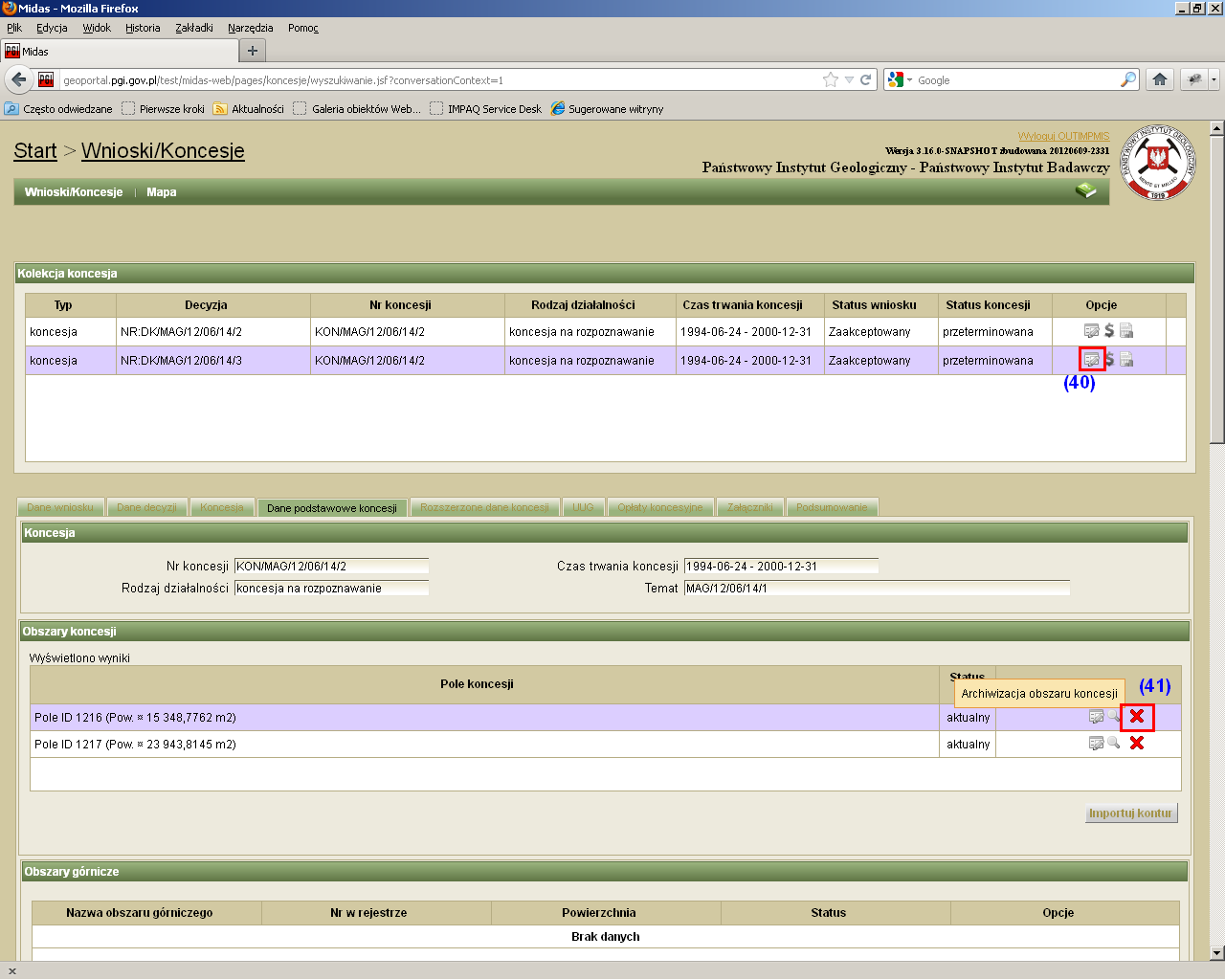
Task: Archive Pole ID 1217 with red X
Action: pos(1137,743)
